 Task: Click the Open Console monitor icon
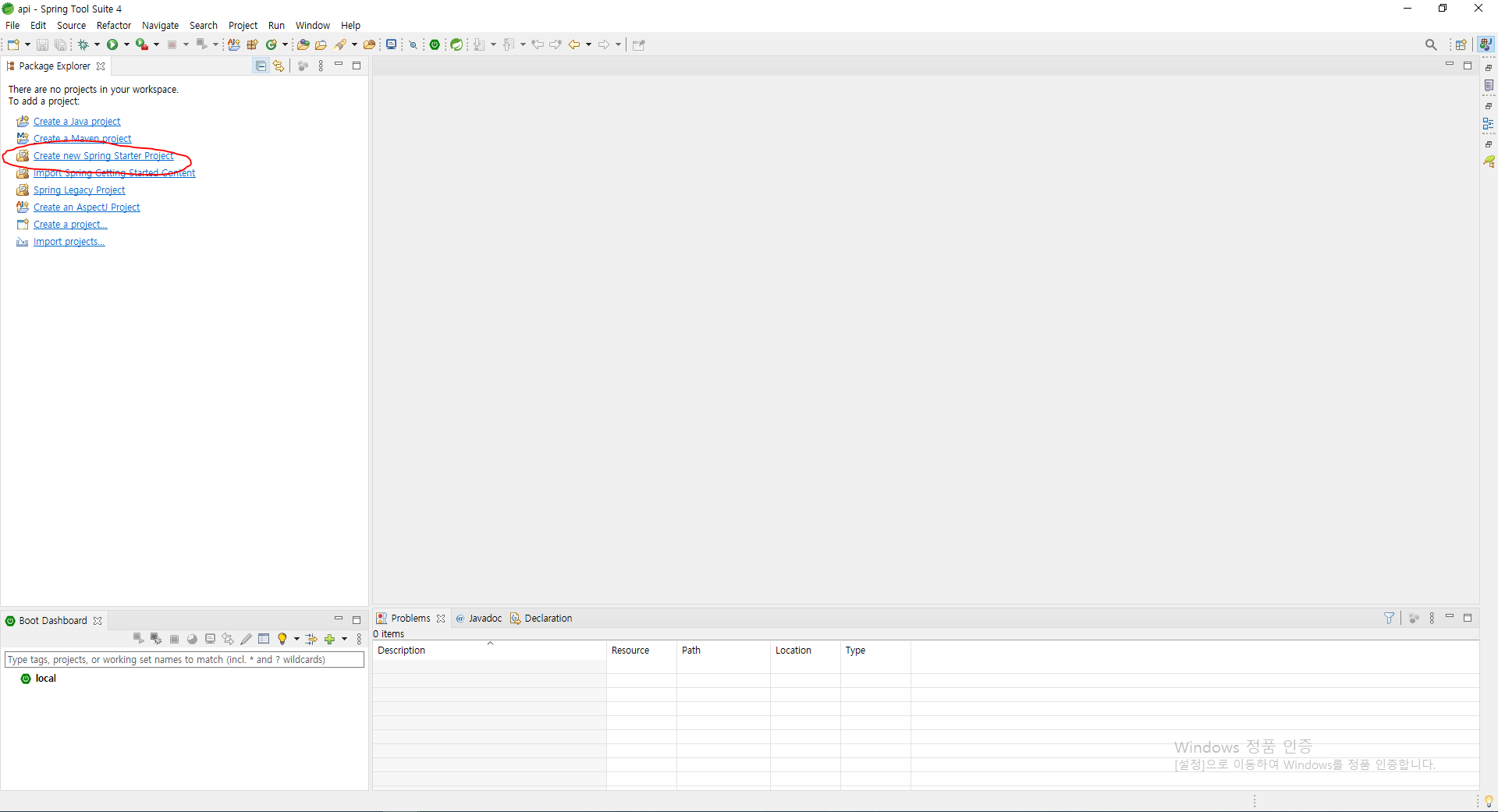[x=392, y=44]
